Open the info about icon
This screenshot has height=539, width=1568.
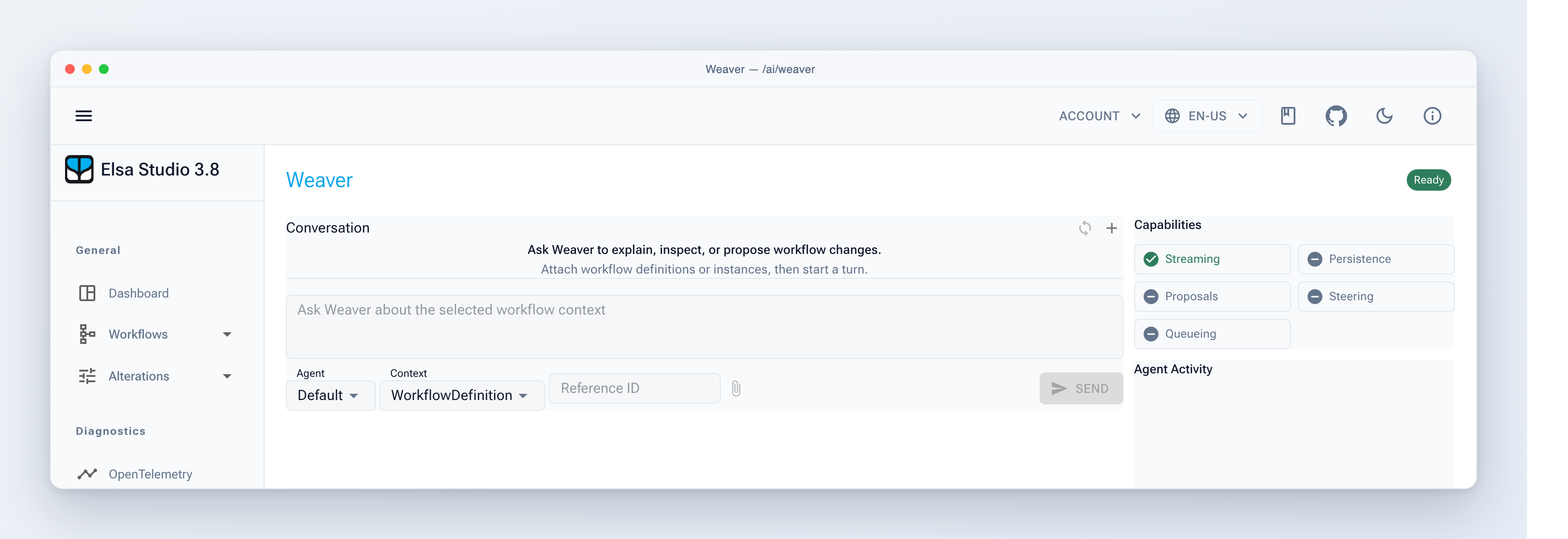pos(1432,115)
